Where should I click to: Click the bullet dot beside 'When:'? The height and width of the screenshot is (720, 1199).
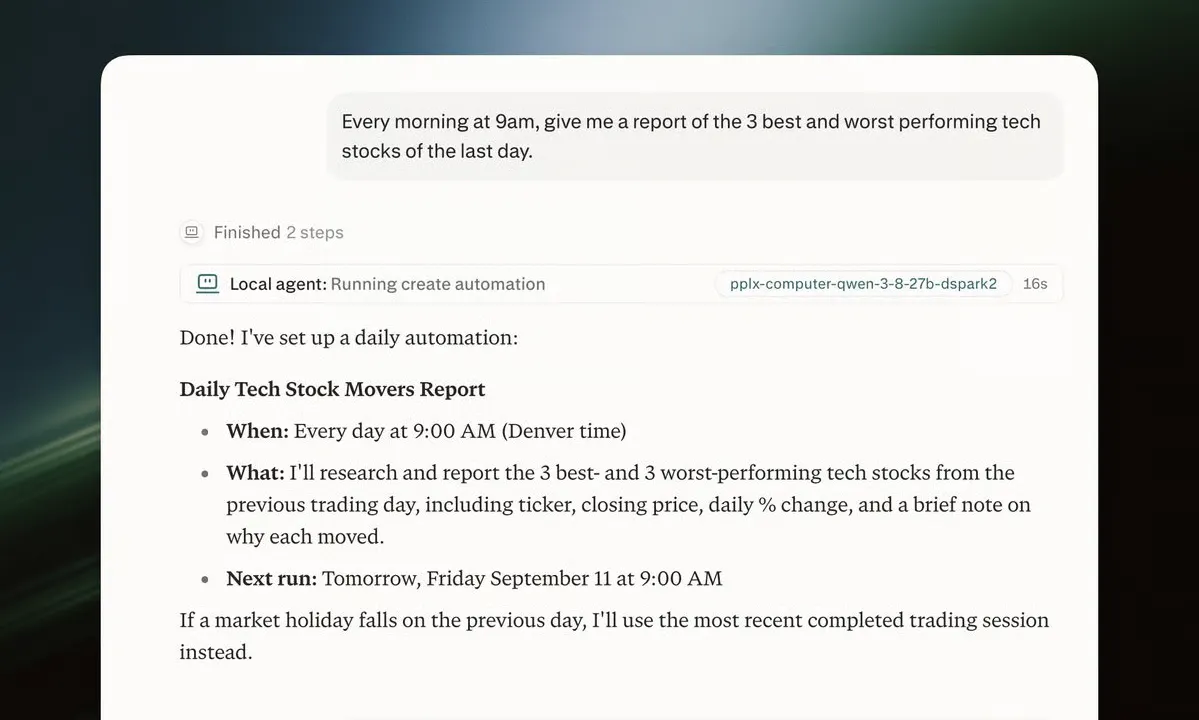click(205, 432)
